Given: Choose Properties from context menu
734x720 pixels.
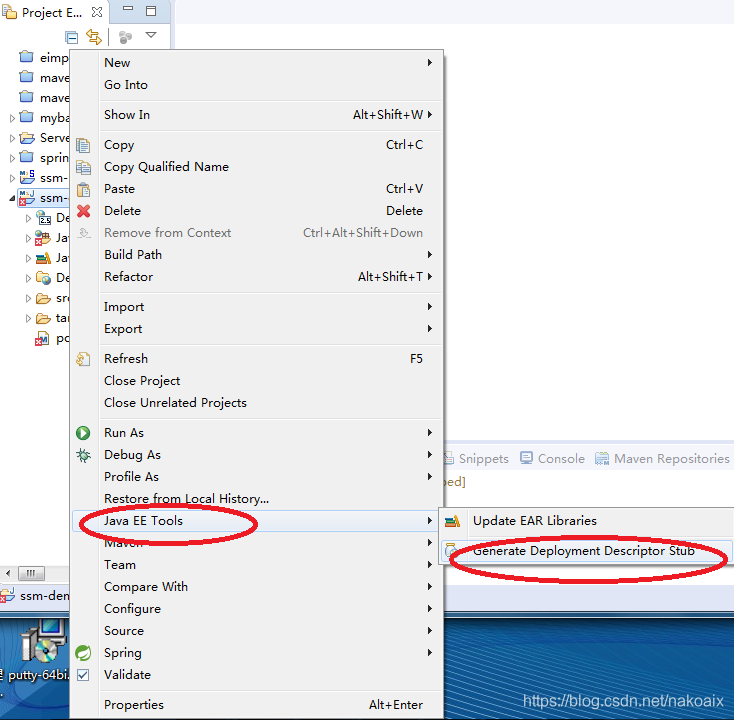Looking at the screenshot, I should 257,705.
